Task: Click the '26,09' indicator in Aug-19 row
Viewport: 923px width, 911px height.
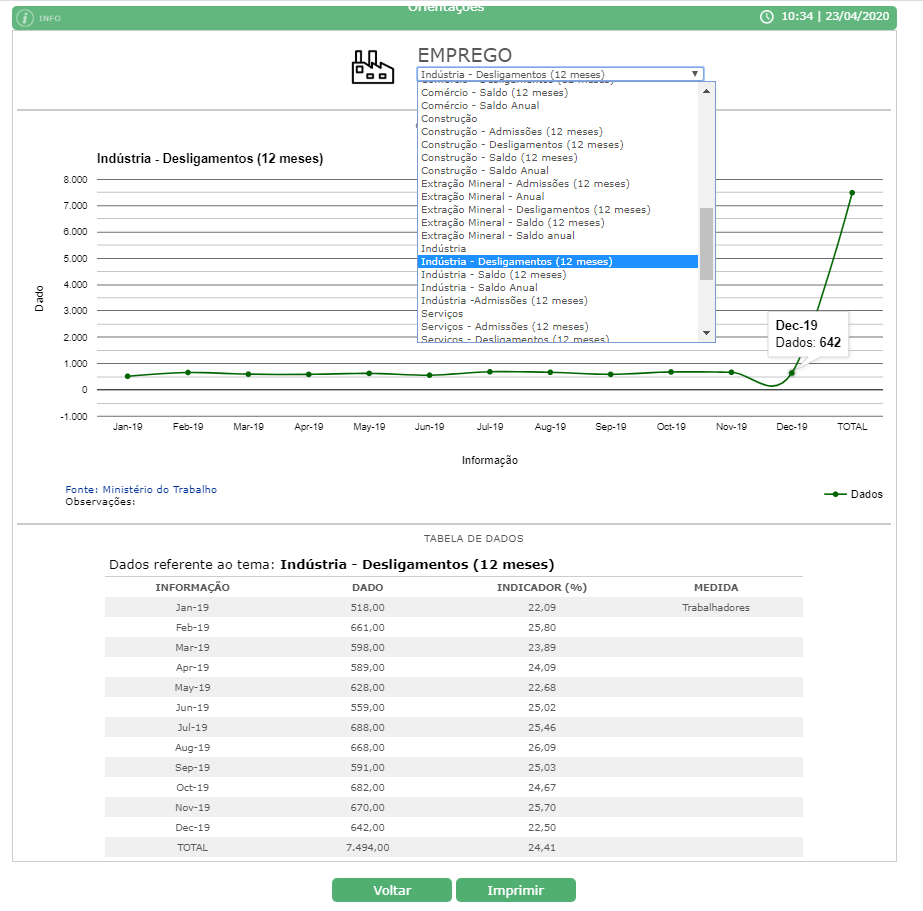Action: (x=542, y=747)
